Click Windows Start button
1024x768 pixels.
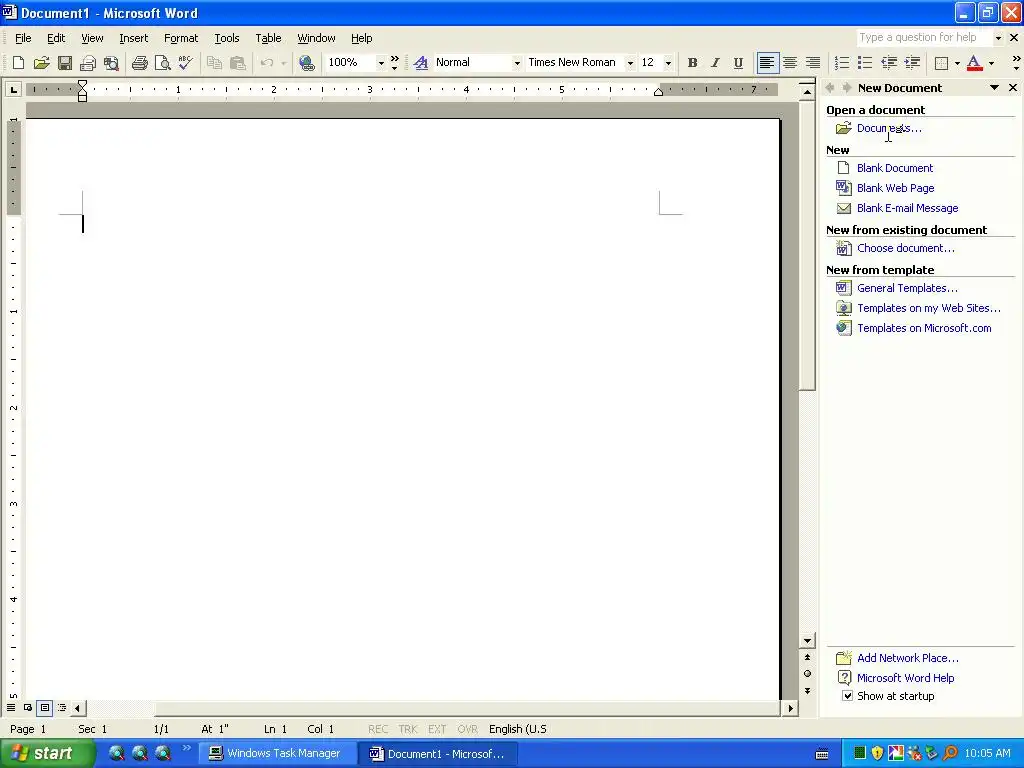click(47, 753)
